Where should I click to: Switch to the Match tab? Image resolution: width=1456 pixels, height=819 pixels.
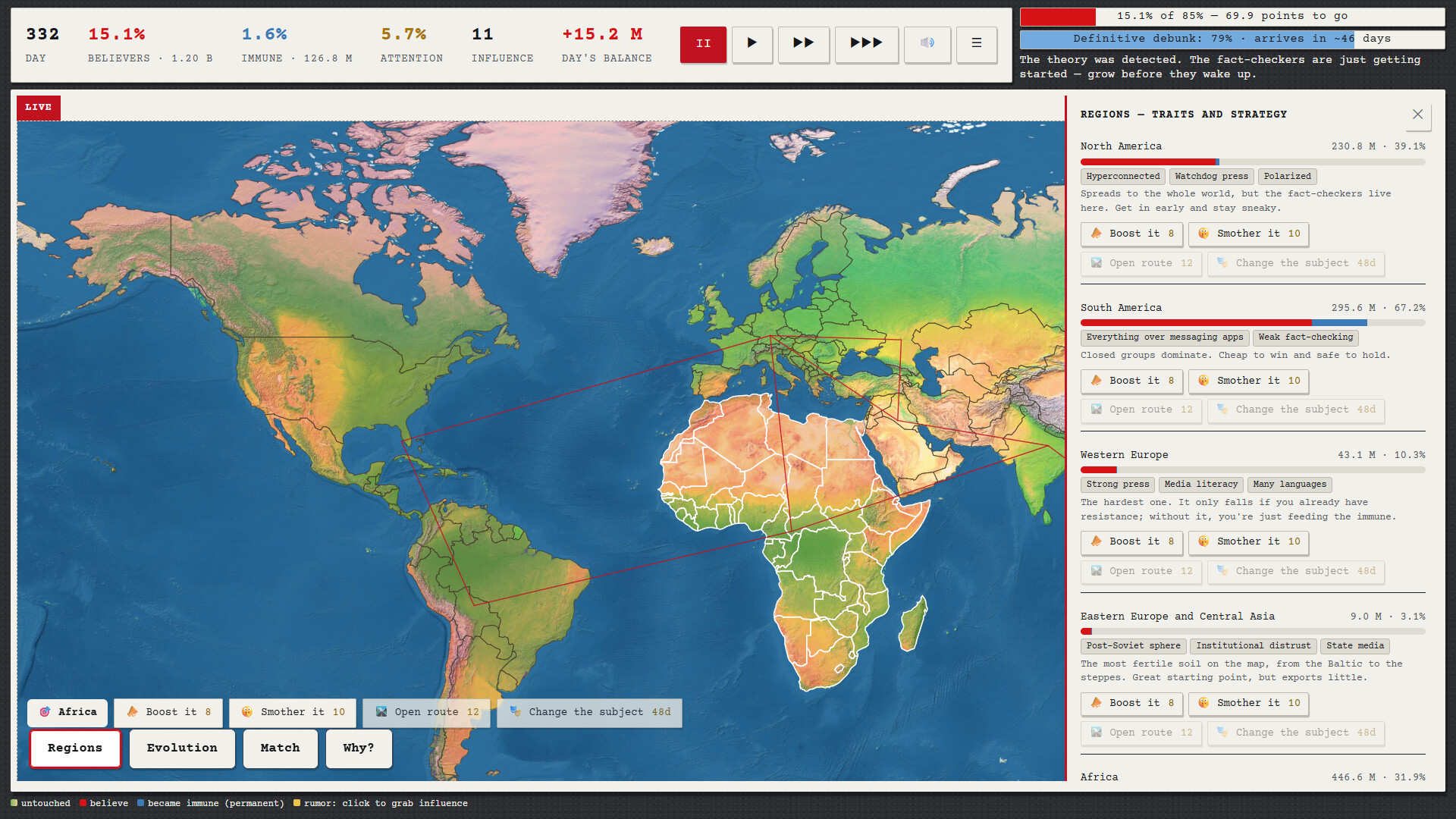coord(280,748)
